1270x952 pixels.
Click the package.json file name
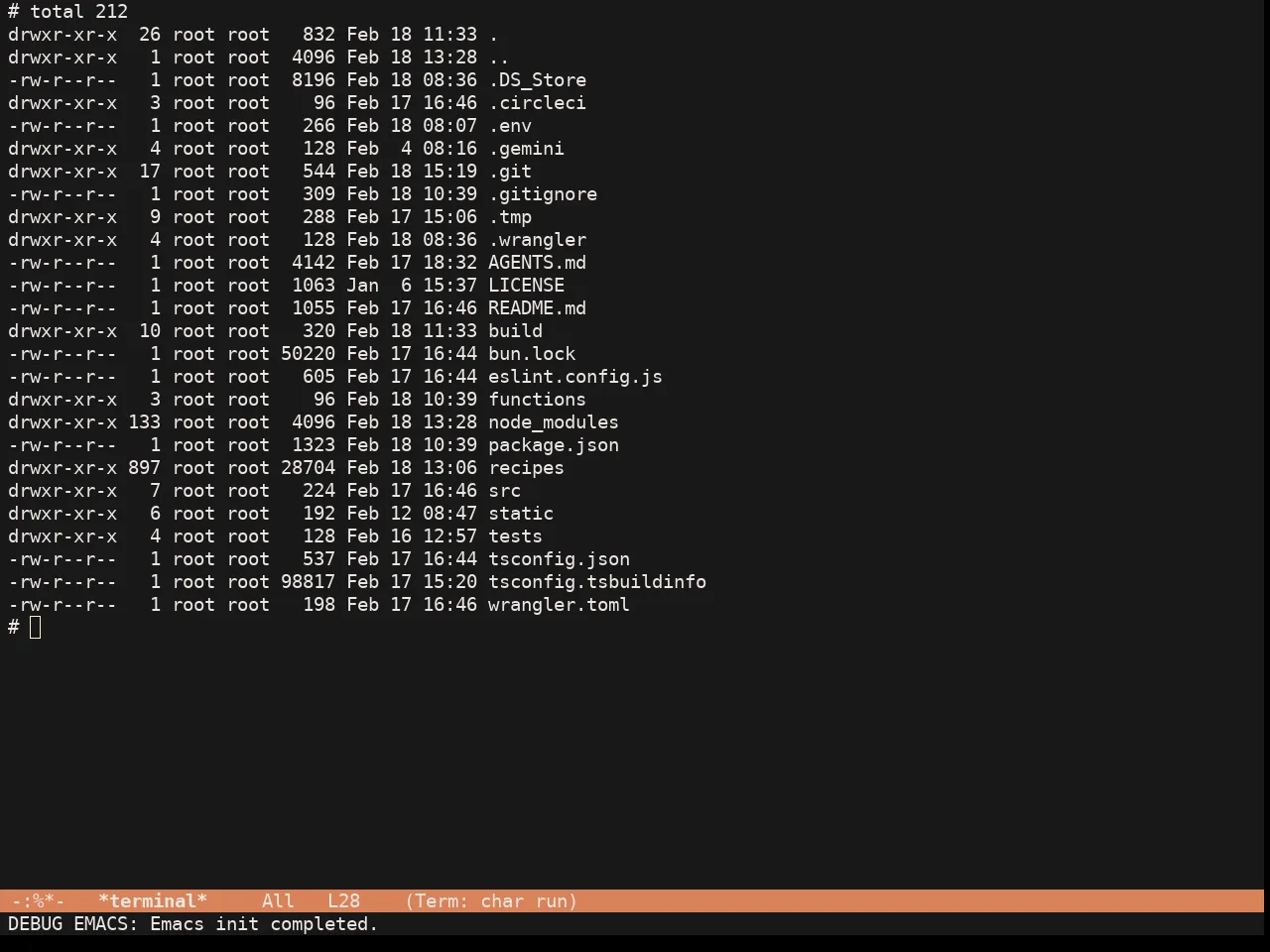554,445
